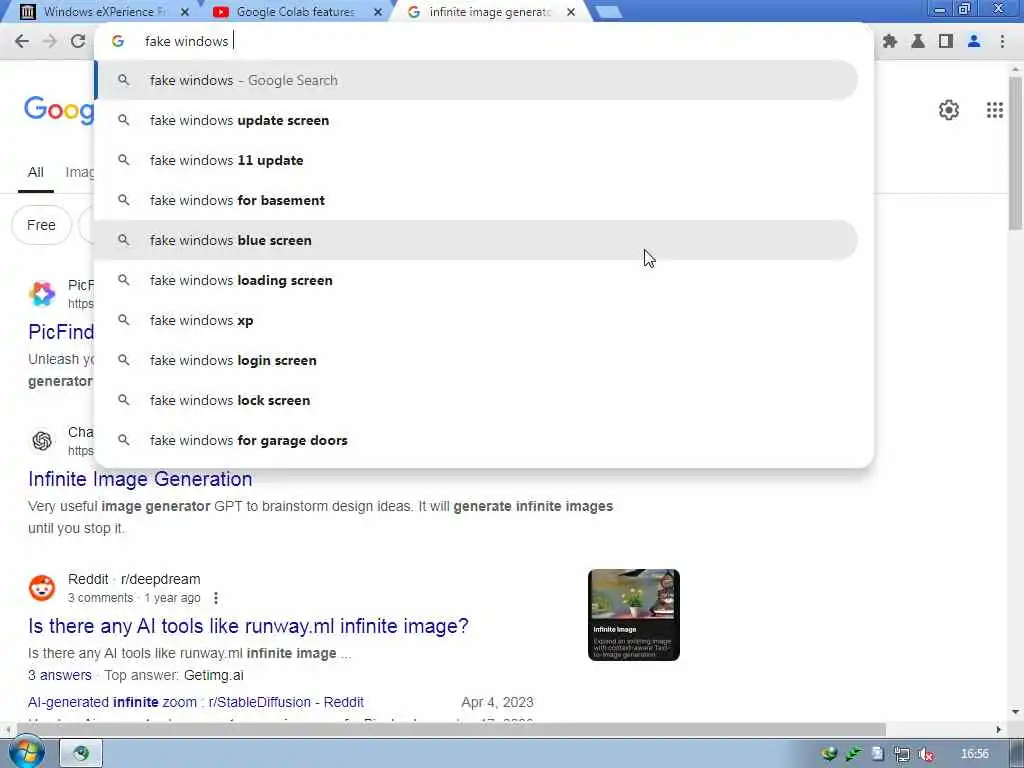1024x768 pixels.
Task: Select suggestion fake windows - Google Search
Action: coord(477,80)
